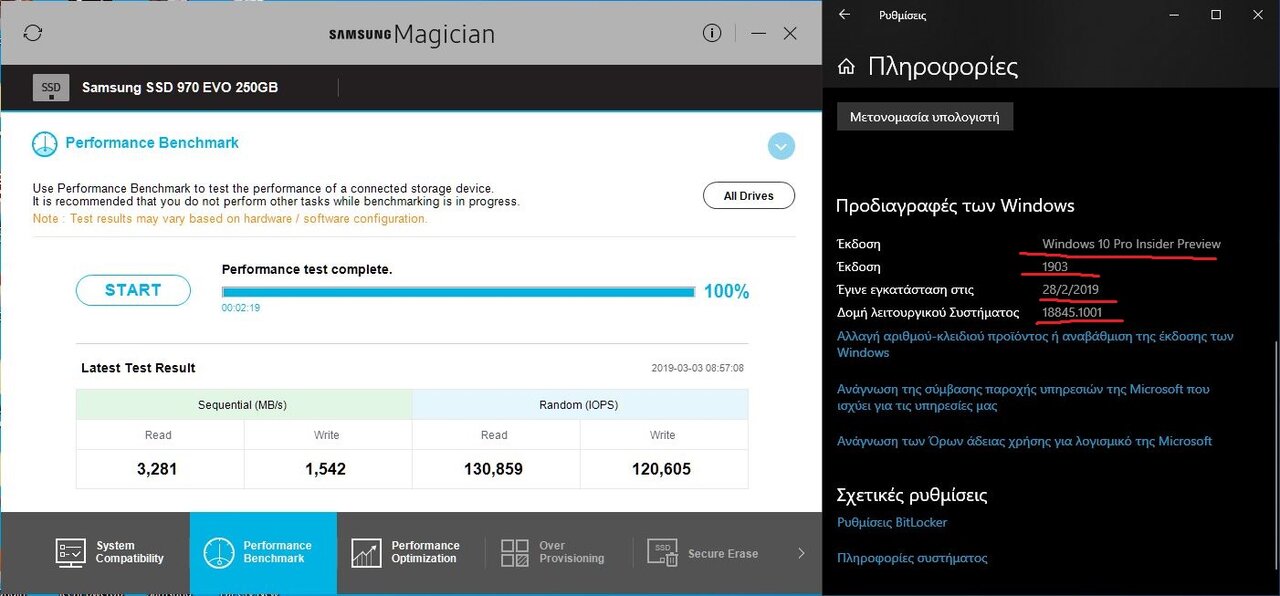This screenshot has height=596, width=1280.
Task: Click the Δομή λειτουργικού Συστήματος label
Action: point(927,313)
